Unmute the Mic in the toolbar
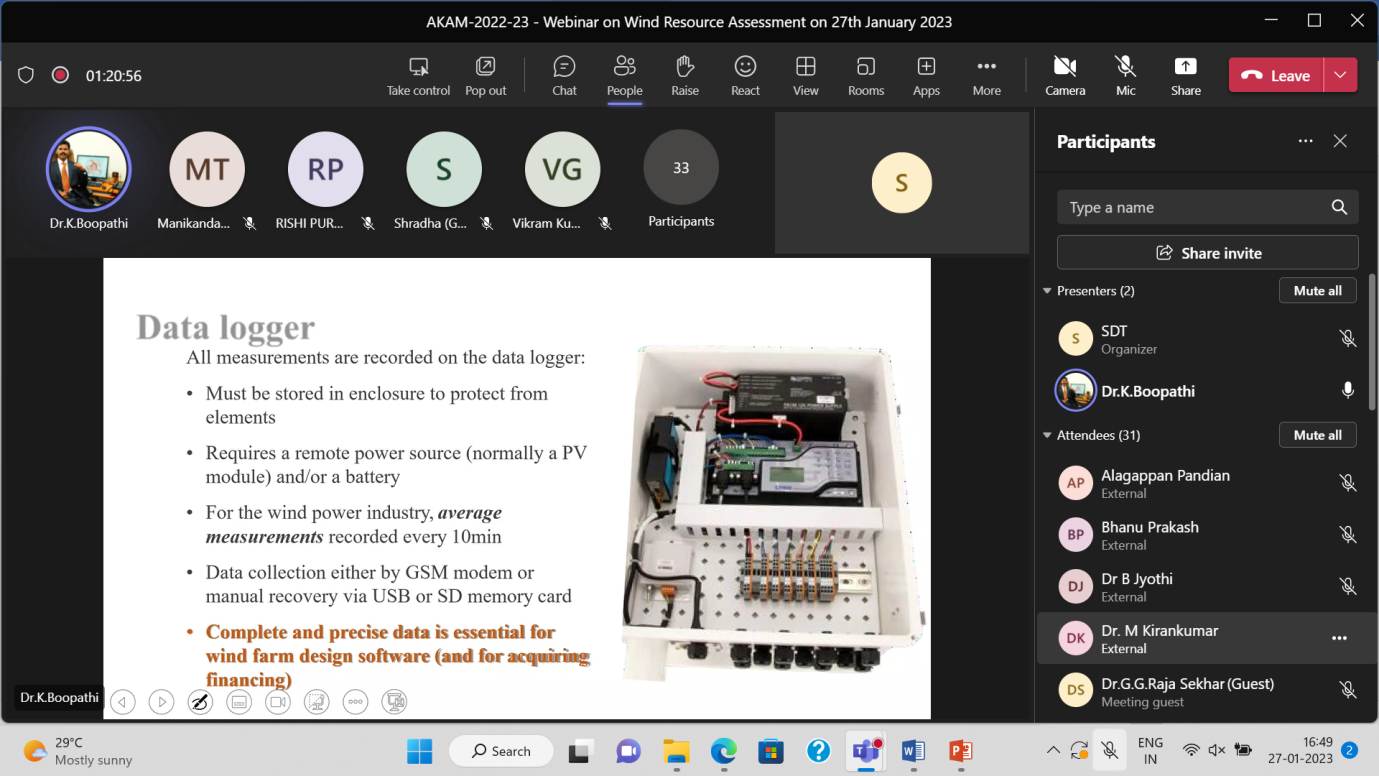The image size is (1379, 776). (x=1125, y=75)
